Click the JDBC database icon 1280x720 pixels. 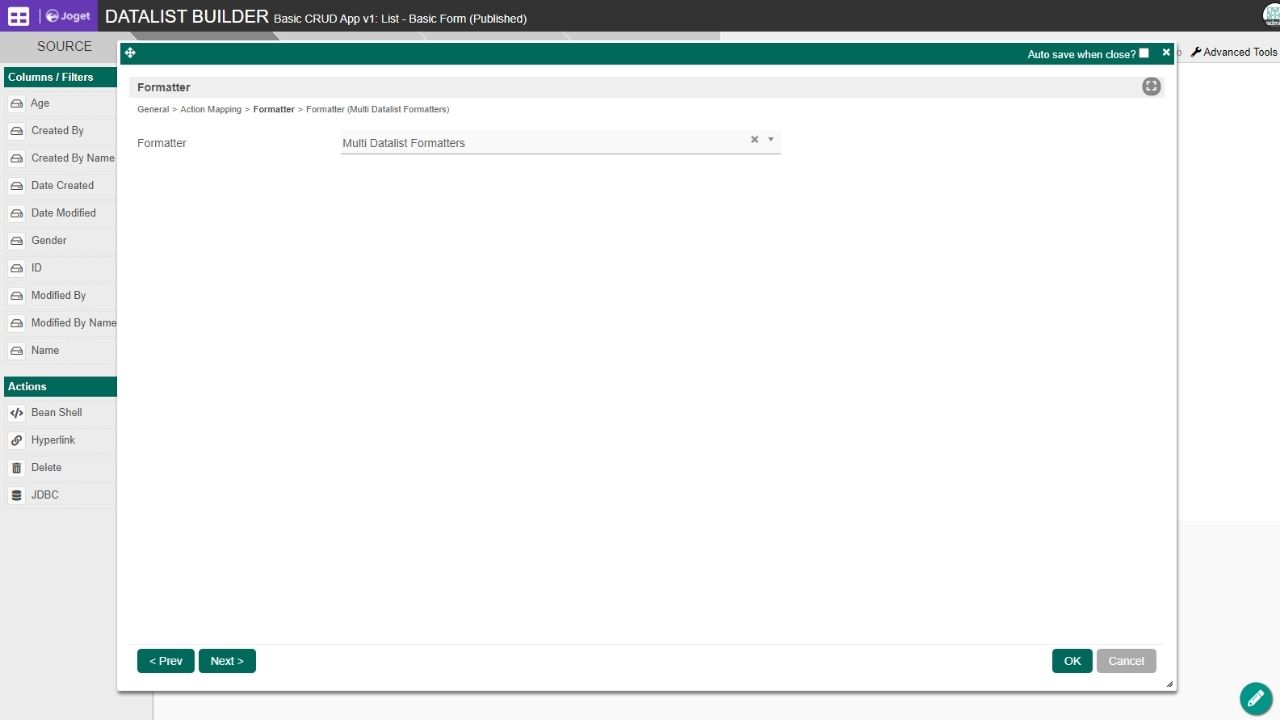(16, 496)
